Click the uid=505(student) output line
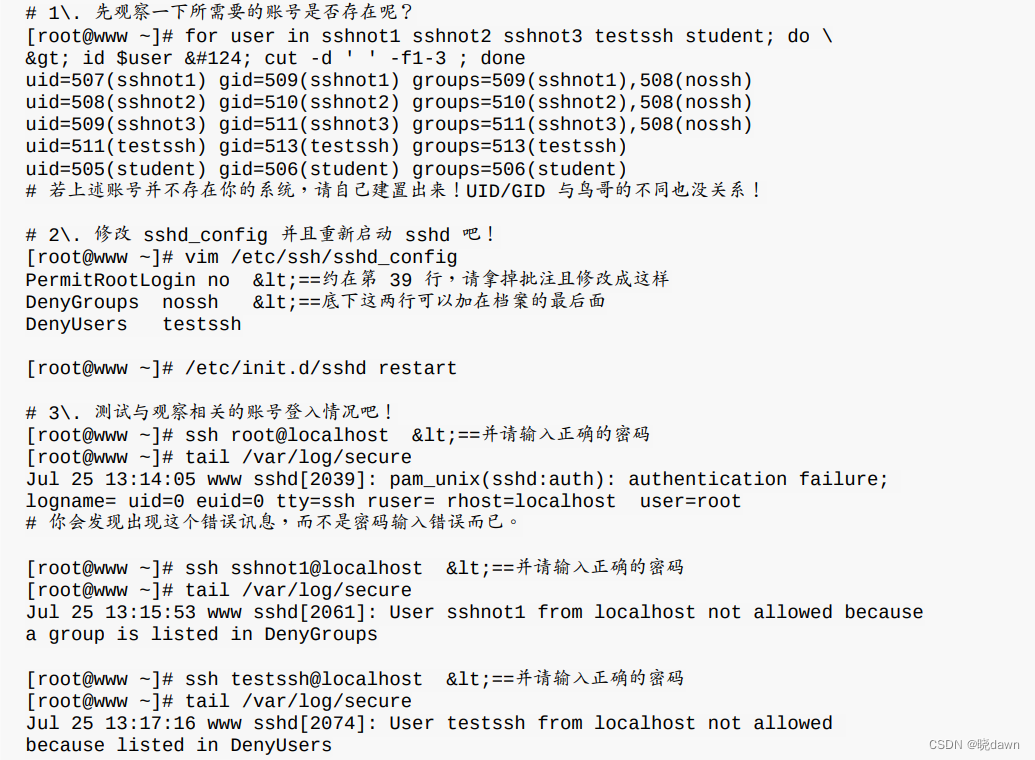The width and height of the screenshot is (1035, 760). [326, 168]
